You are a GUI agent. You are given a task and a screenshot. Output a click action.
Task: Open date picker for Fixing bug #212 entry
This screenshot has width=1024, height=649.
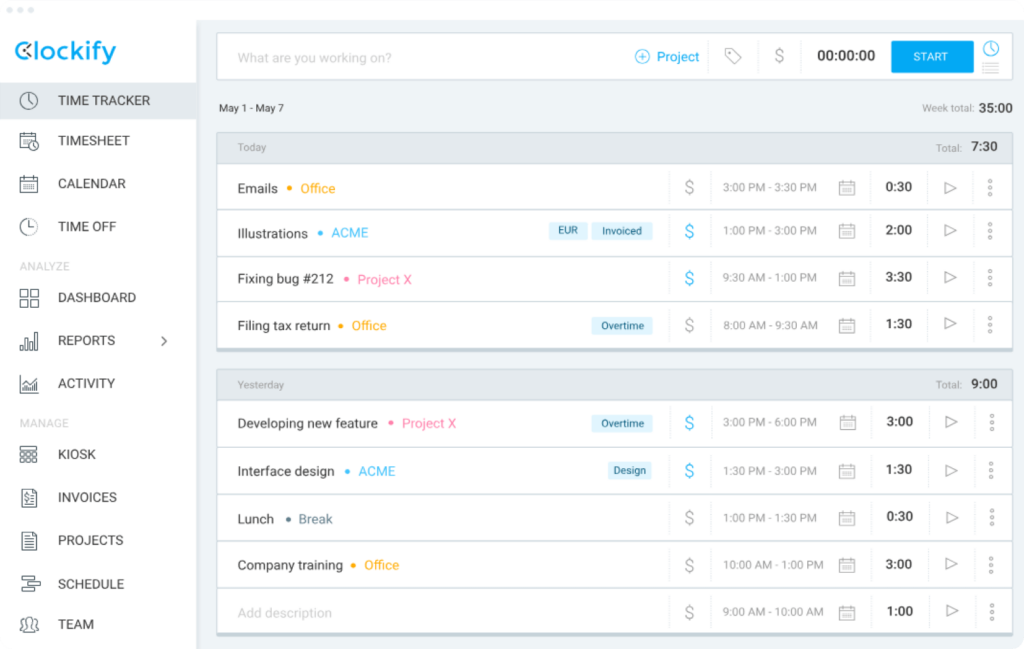pos(847,279)
